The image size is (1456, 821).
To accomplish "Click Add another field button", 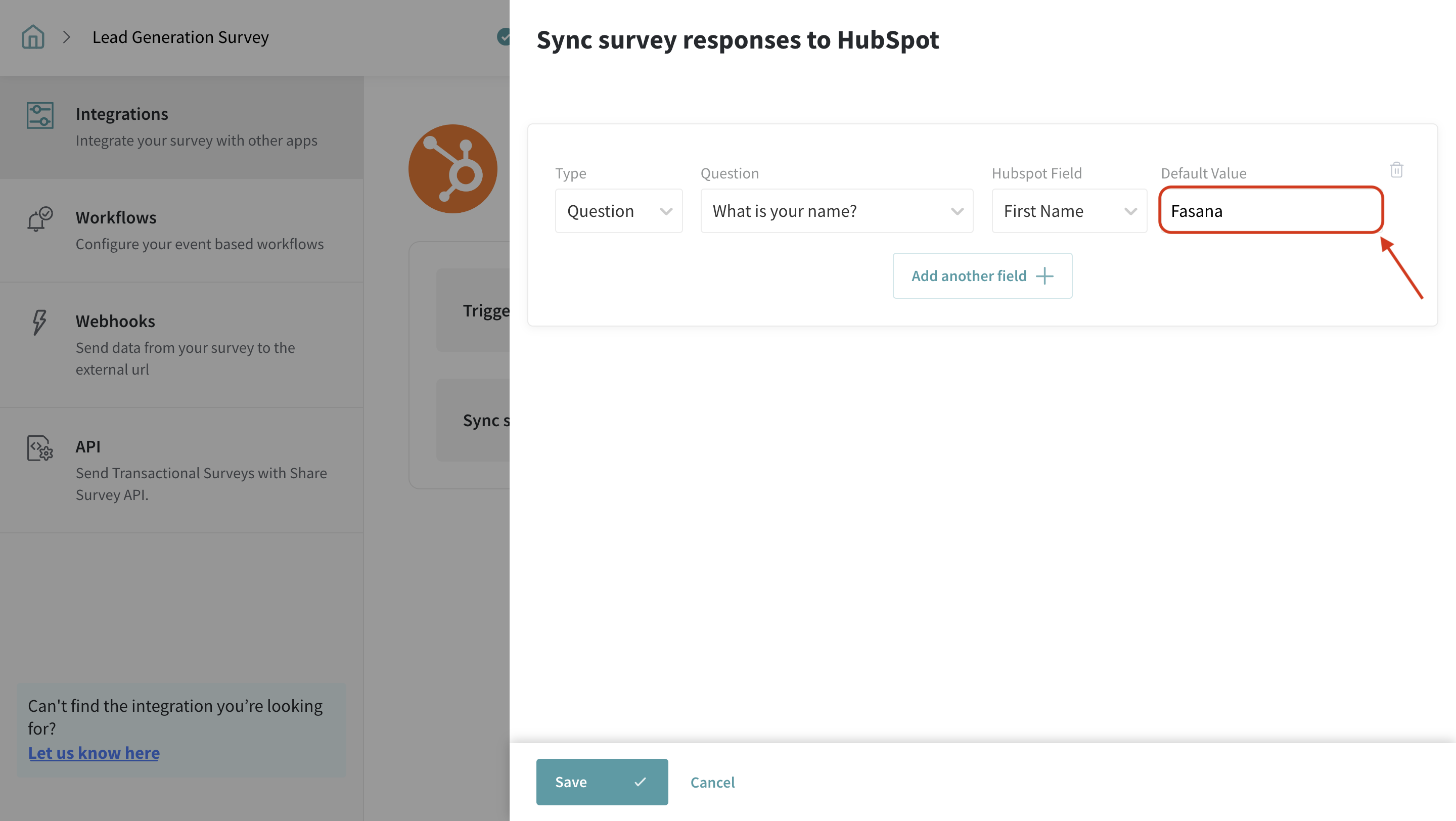I will tap(982, 276).
